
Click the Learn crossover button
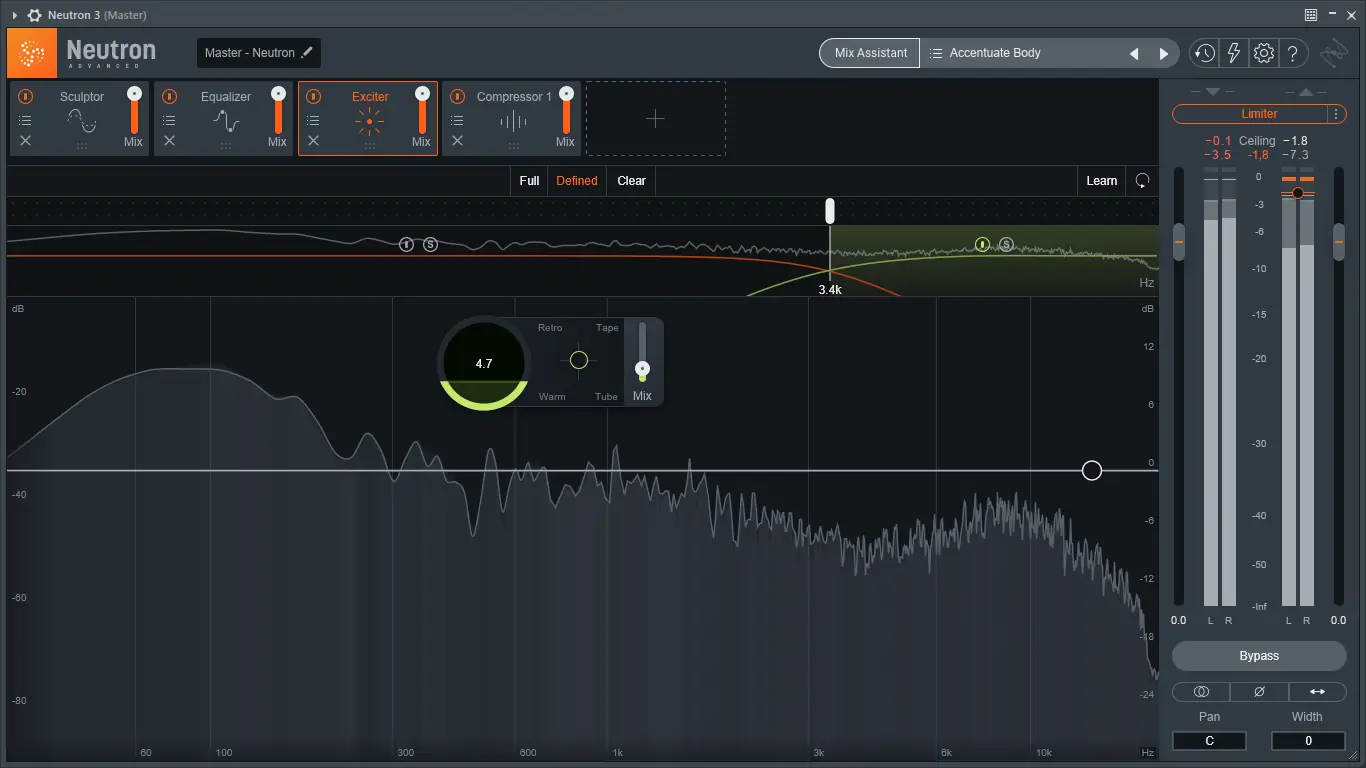tap(1101, 181)
